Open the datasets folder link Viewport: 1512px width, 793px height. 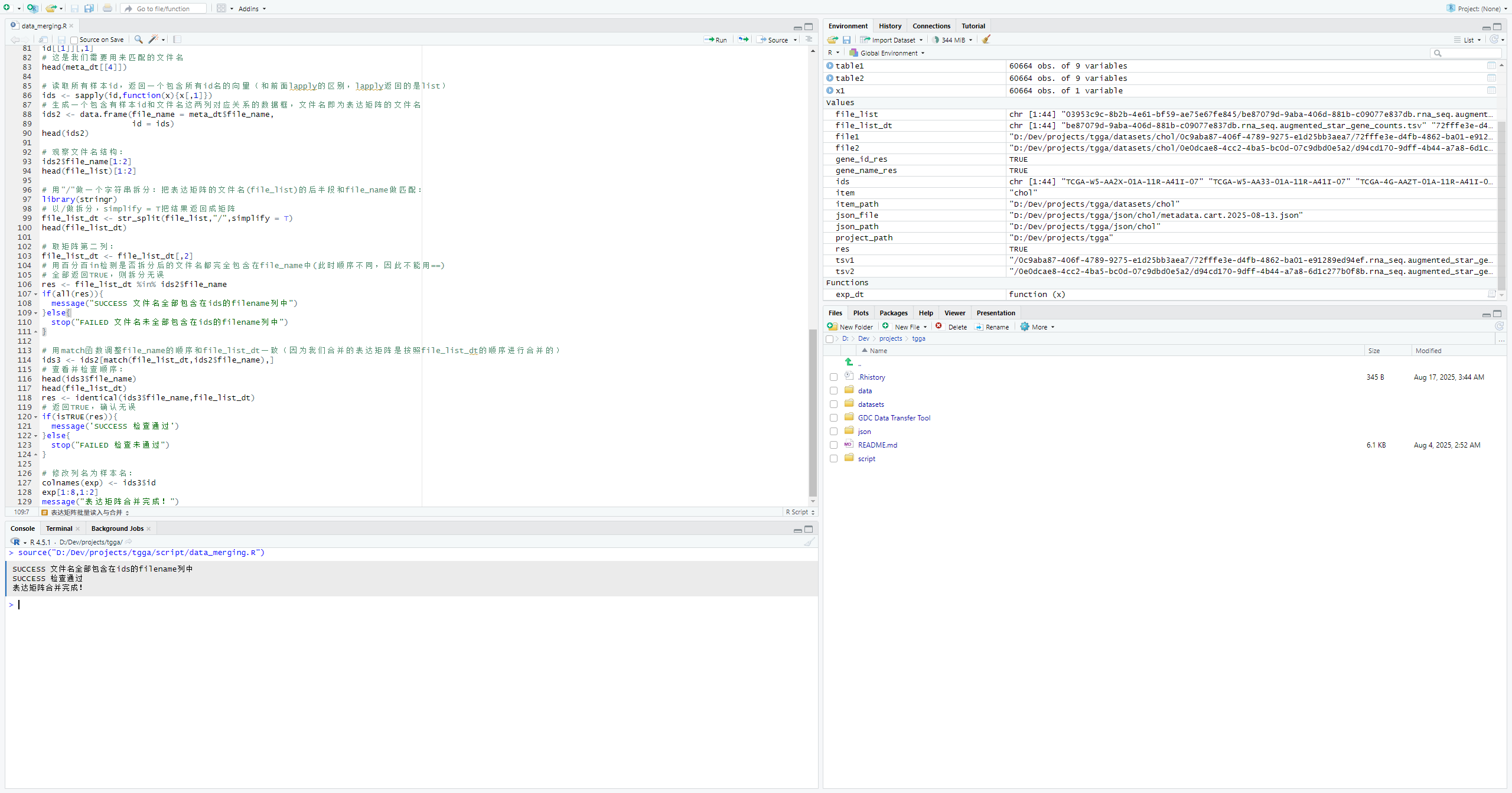click(871, 404)
